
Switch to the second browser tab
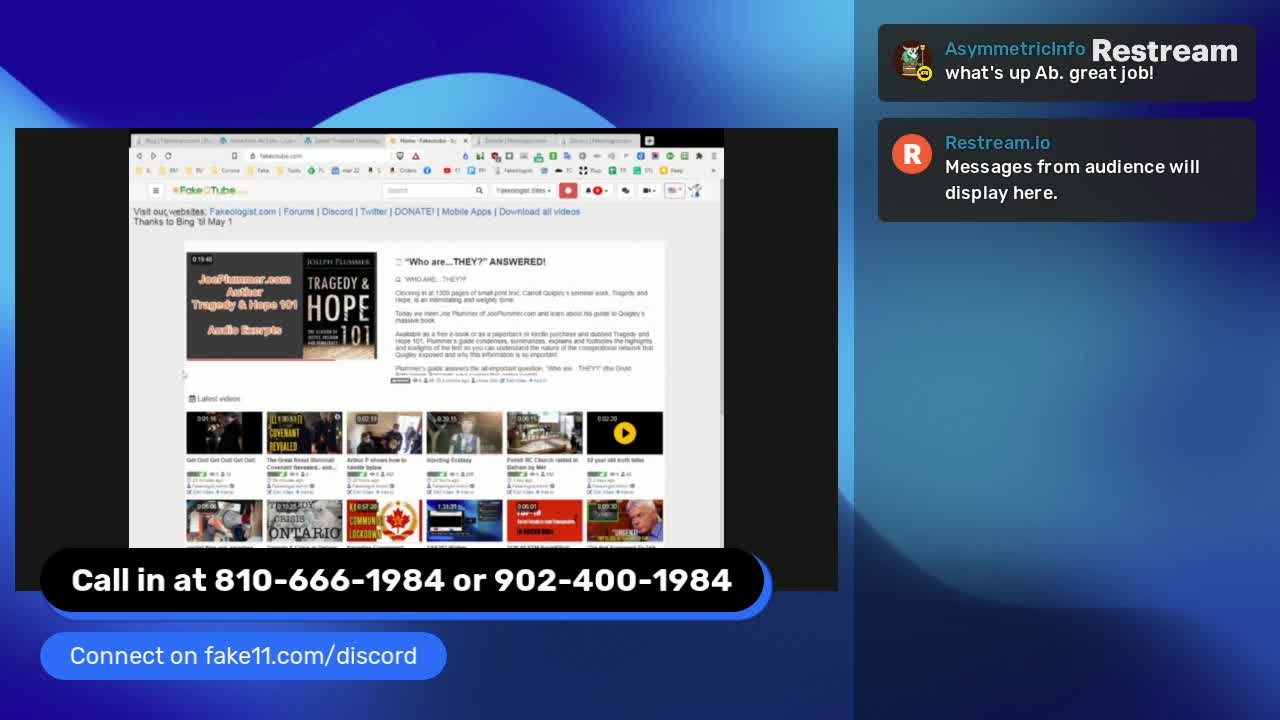click(x=260, y=140)
